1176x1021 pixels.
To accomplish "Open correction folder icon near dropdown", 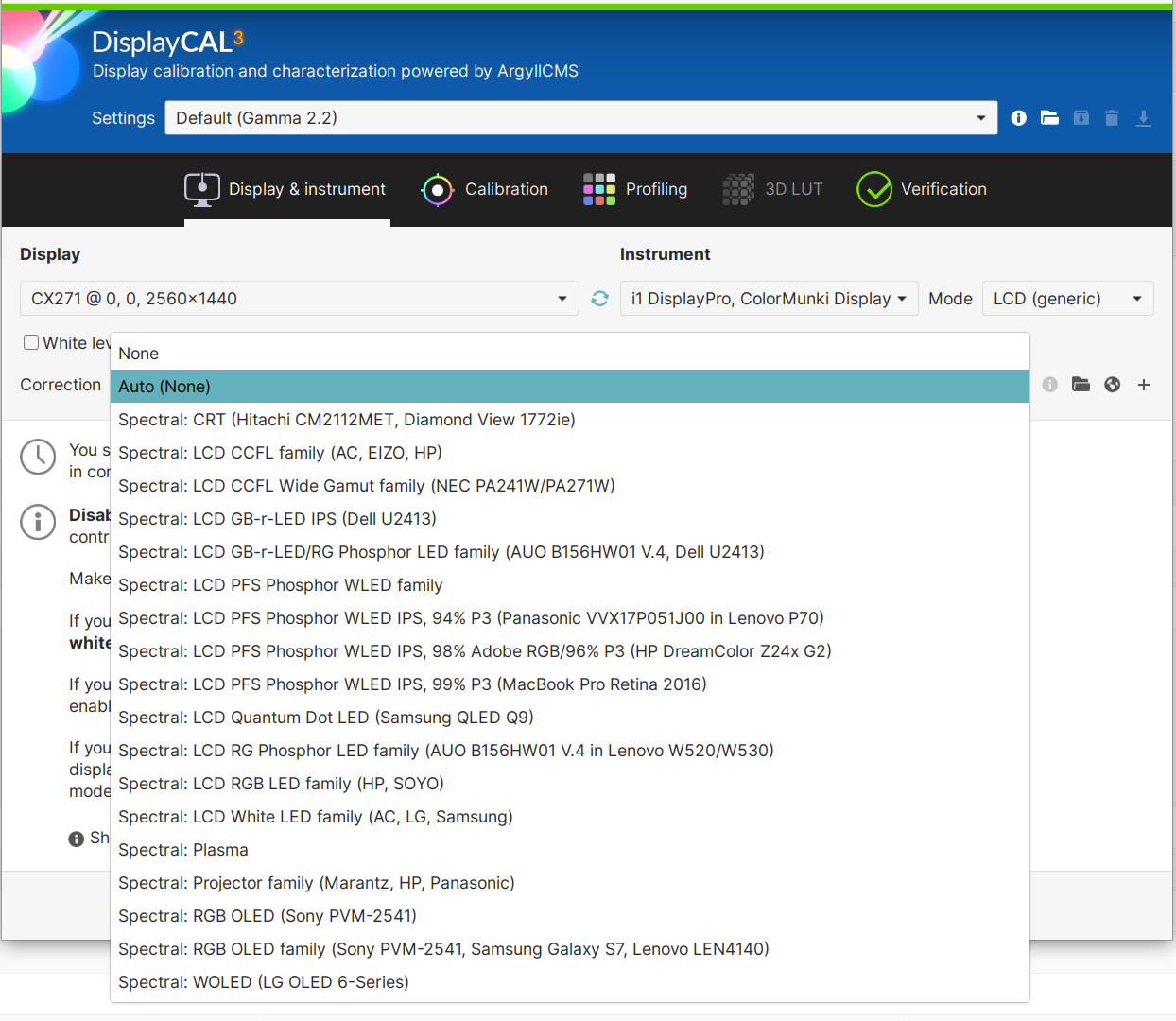I will (x=1081, y=385).
